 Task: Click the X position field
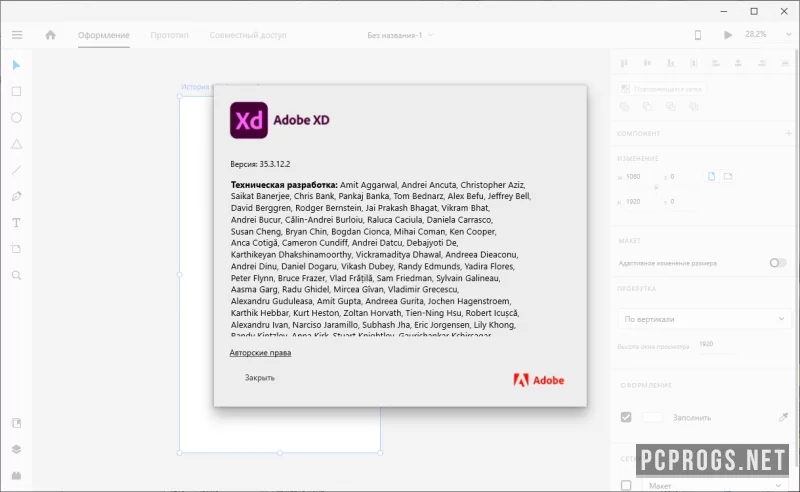(681, 177)
